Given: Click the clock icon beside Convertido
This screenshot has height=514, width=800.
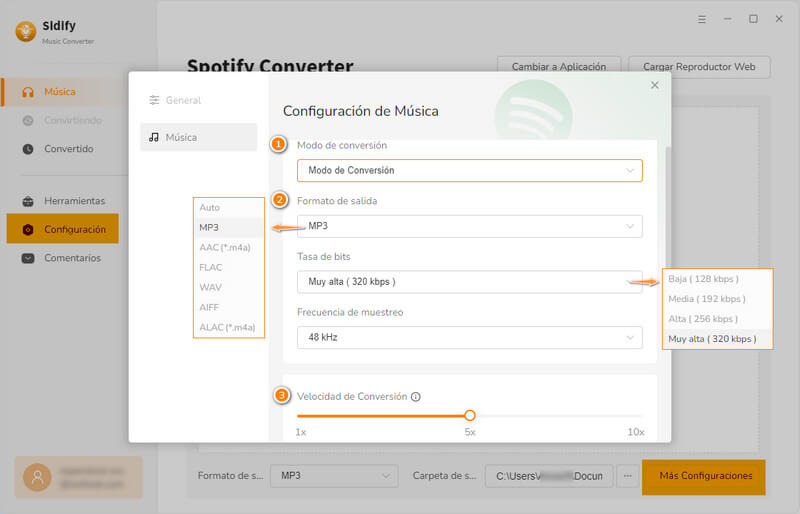Looking at the screenshot, I should [x=28, y=149].
